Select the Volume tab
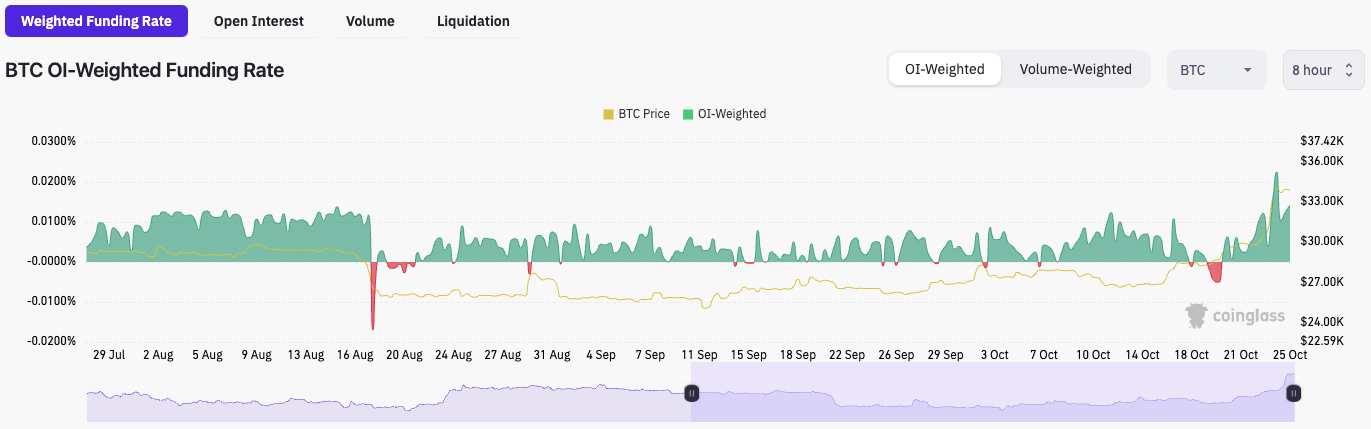This screenshot has width=1371, height=429. [x=370, y=21]
